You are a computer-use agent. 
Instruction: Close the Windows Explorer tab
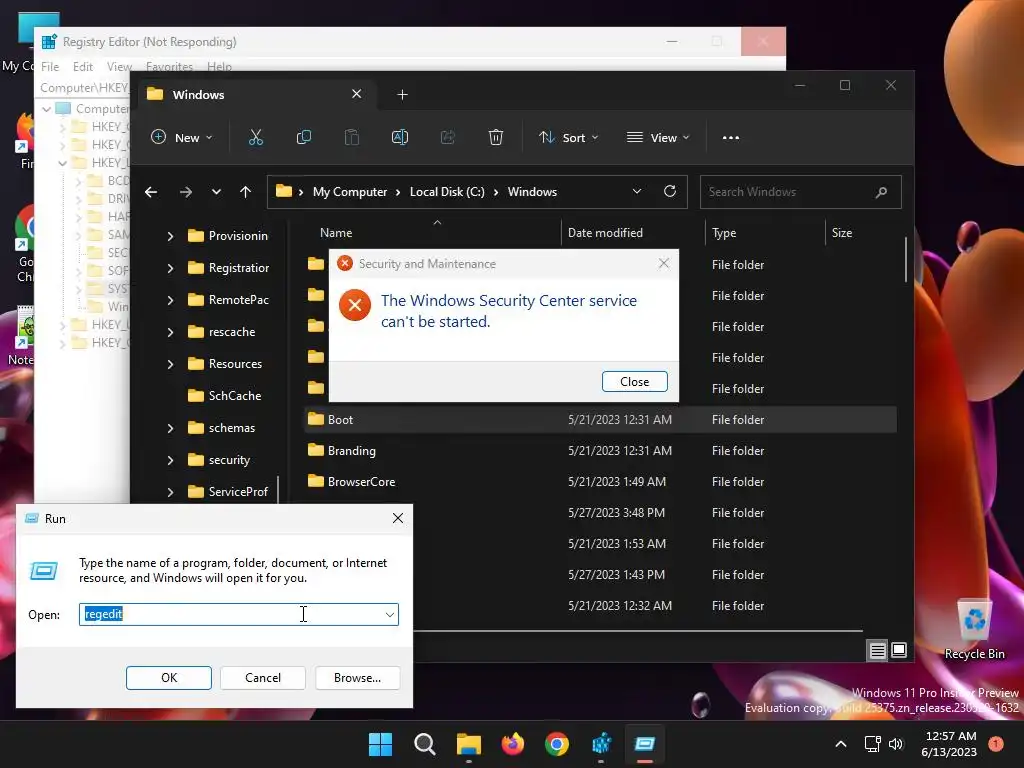pyautogui.click(x=357, y=94)
